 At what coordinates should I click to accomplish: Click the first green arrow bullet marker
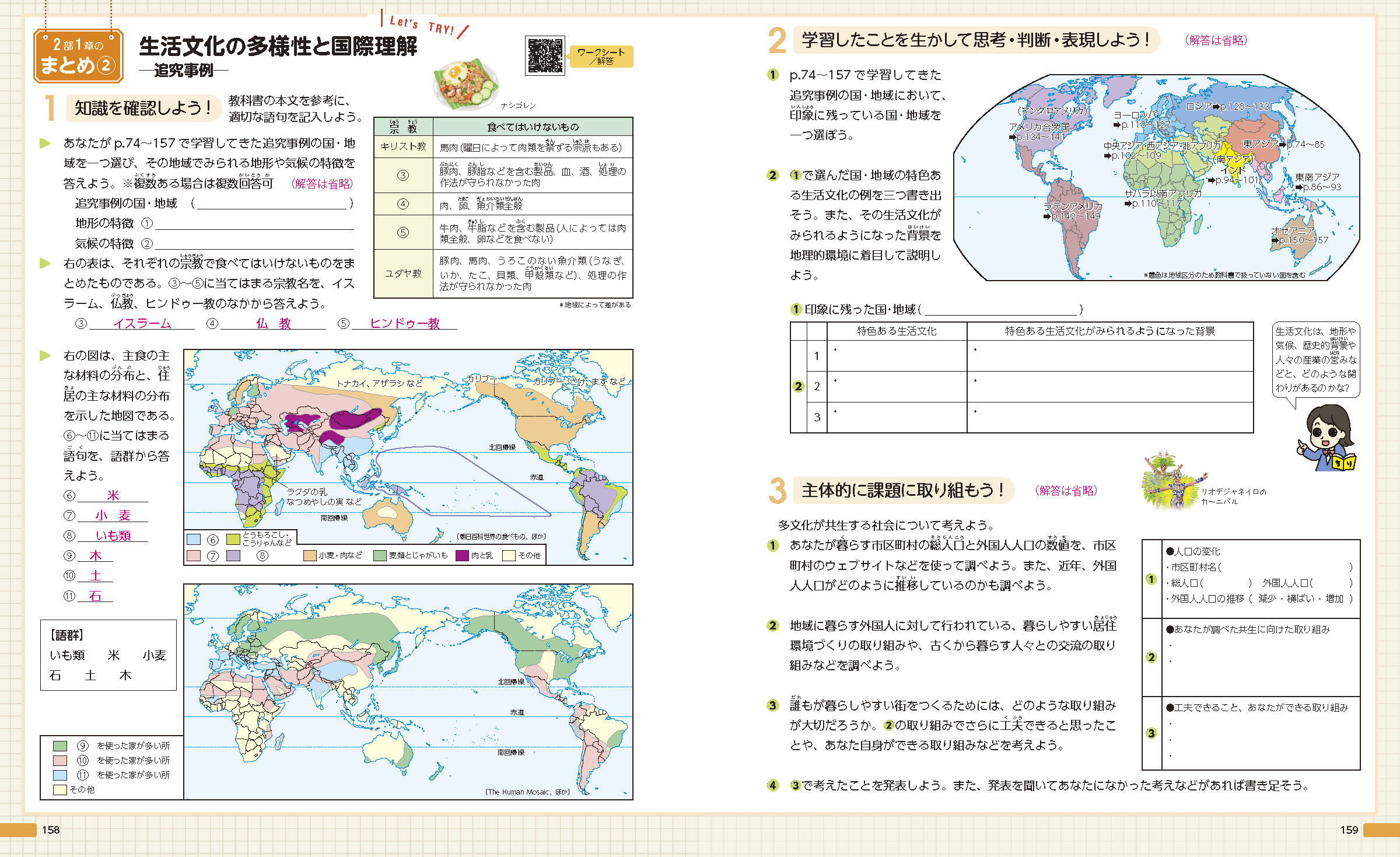(45, 144)
